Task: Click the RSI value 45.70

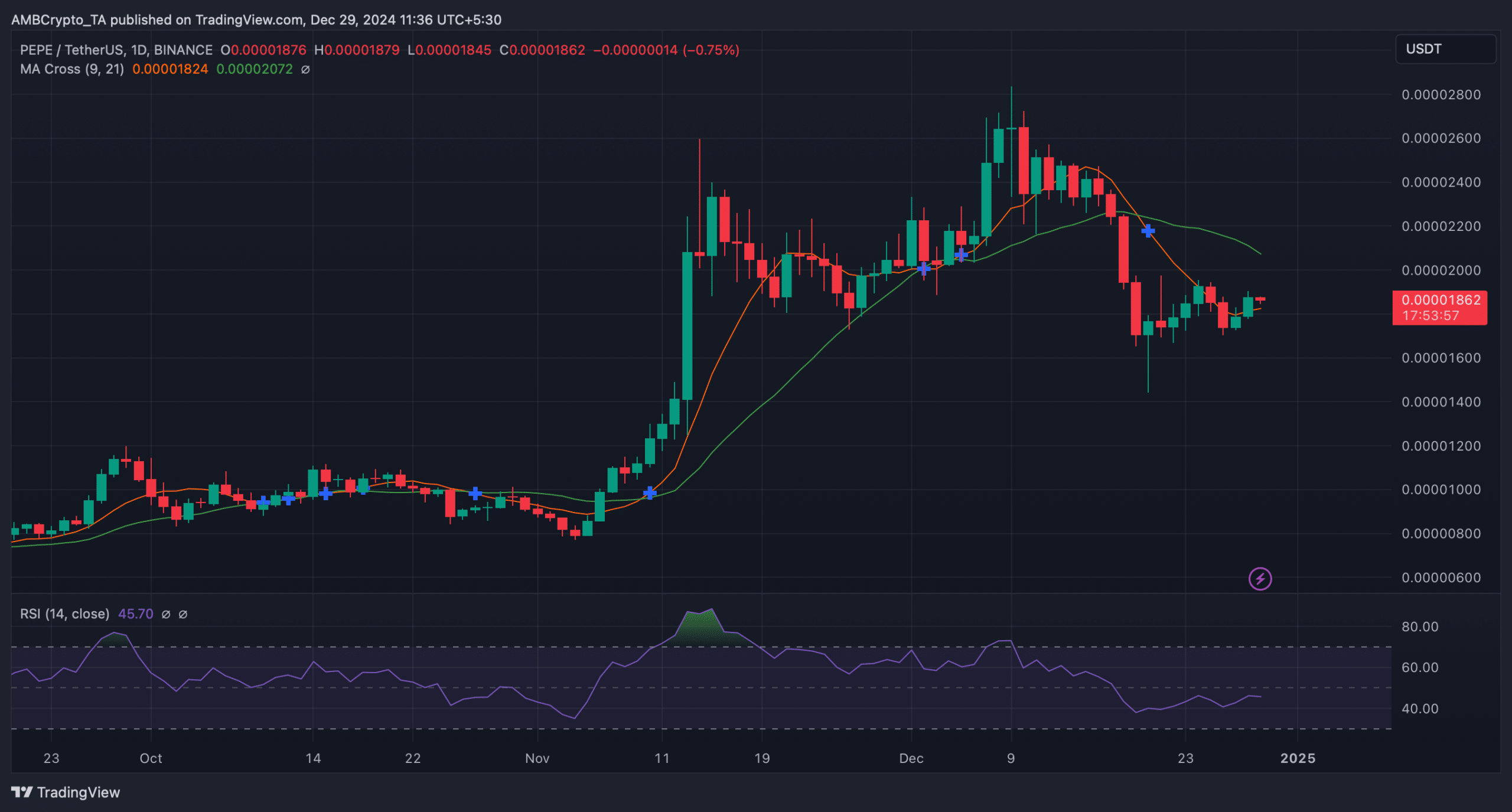Action: tap(135, 614)
